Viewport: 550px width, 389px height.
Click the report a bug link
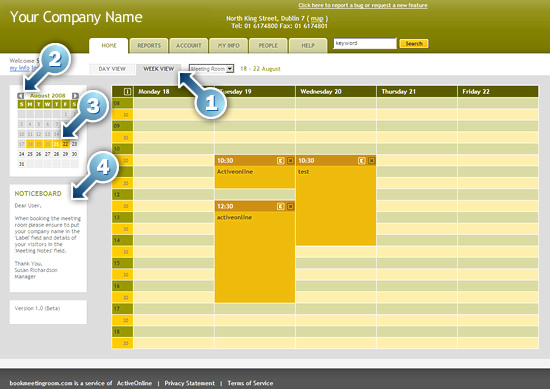pos(363,5)
